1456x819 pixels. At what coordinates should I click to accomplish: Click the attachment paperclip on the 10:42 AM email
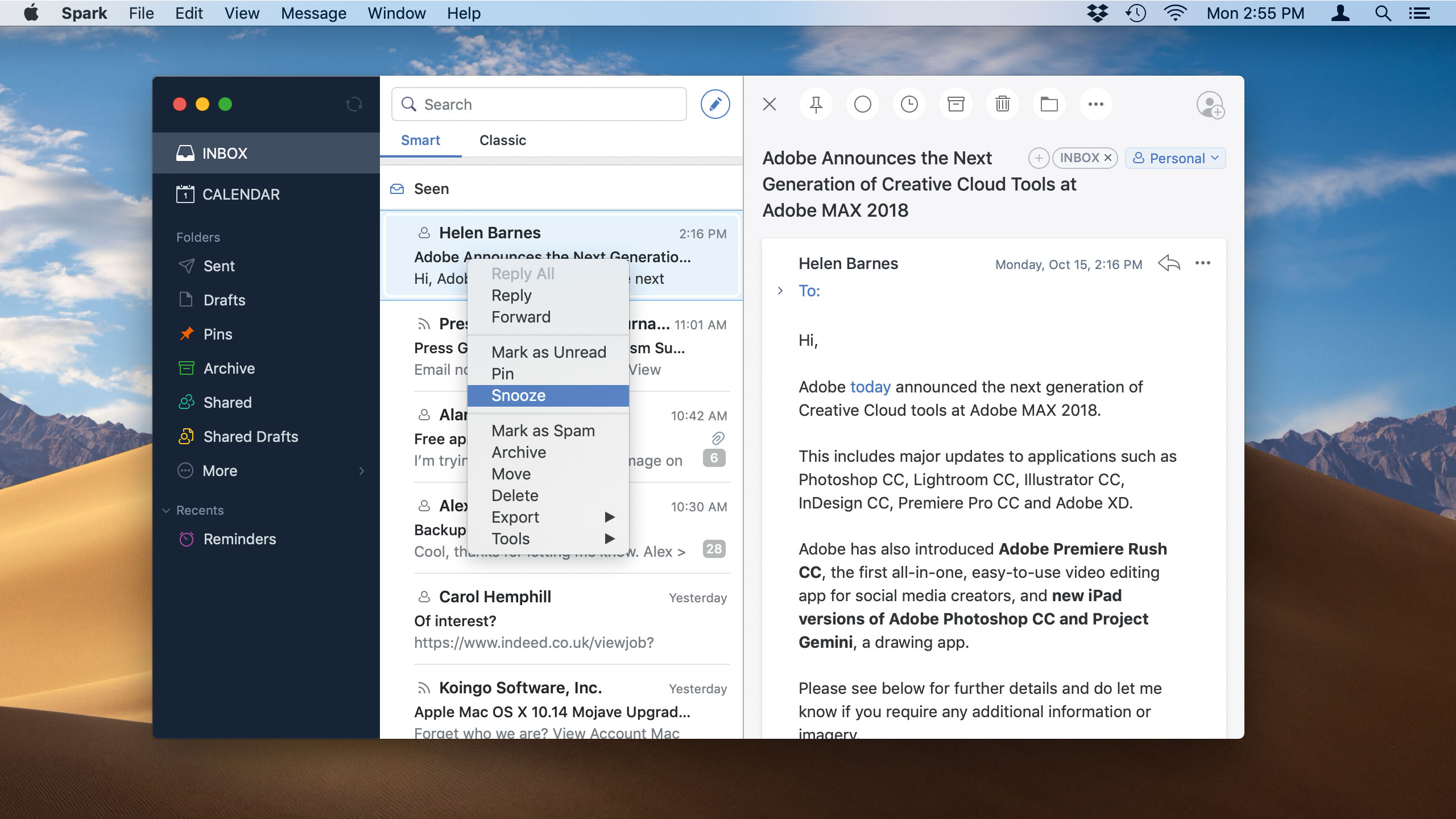(x=718, y=438)
